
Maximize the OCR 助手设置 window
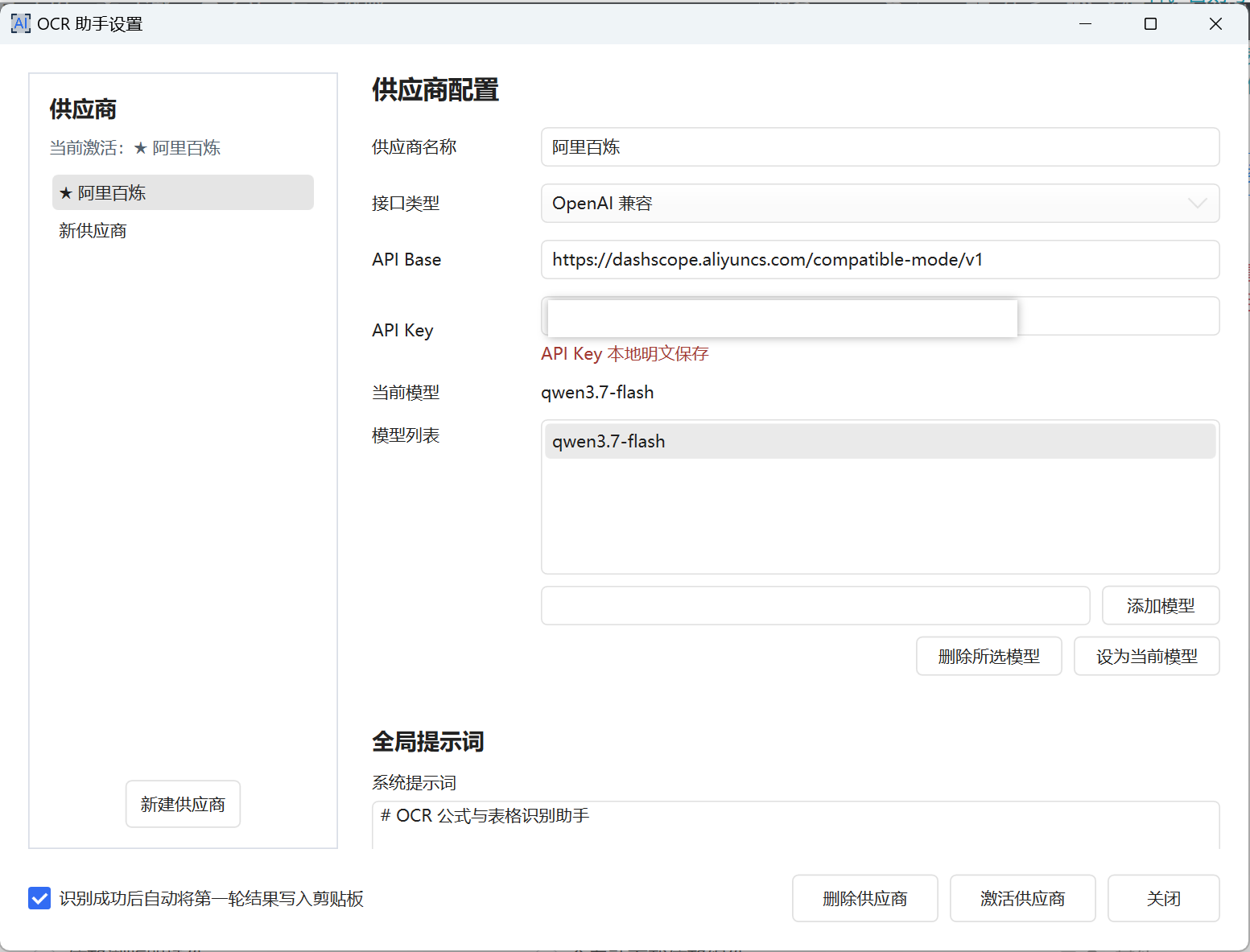tap(1150, 23)
